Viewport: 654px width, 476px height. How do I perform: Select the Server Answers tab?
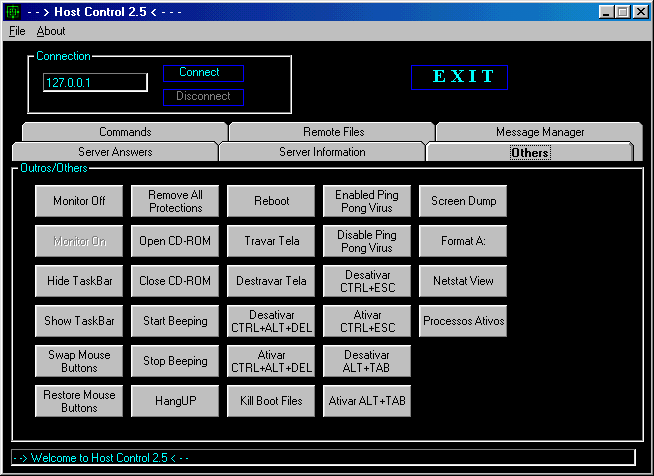click(115, 152)
